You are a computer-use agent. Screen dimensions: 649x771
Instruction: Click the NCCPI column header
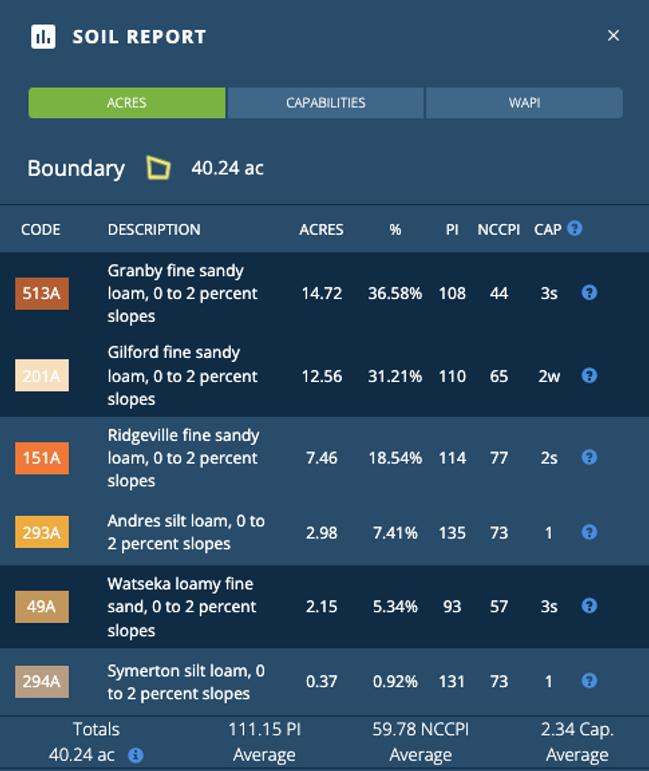498,230
